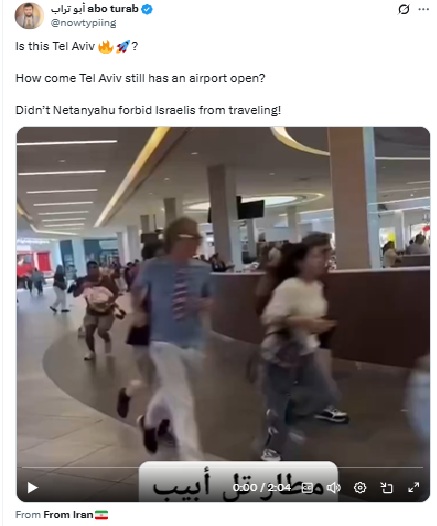Image resolution: width=437 pixels, height=526 pixels.
Task: Open the @nowtypiing handle link
Action: click(84, 23)
